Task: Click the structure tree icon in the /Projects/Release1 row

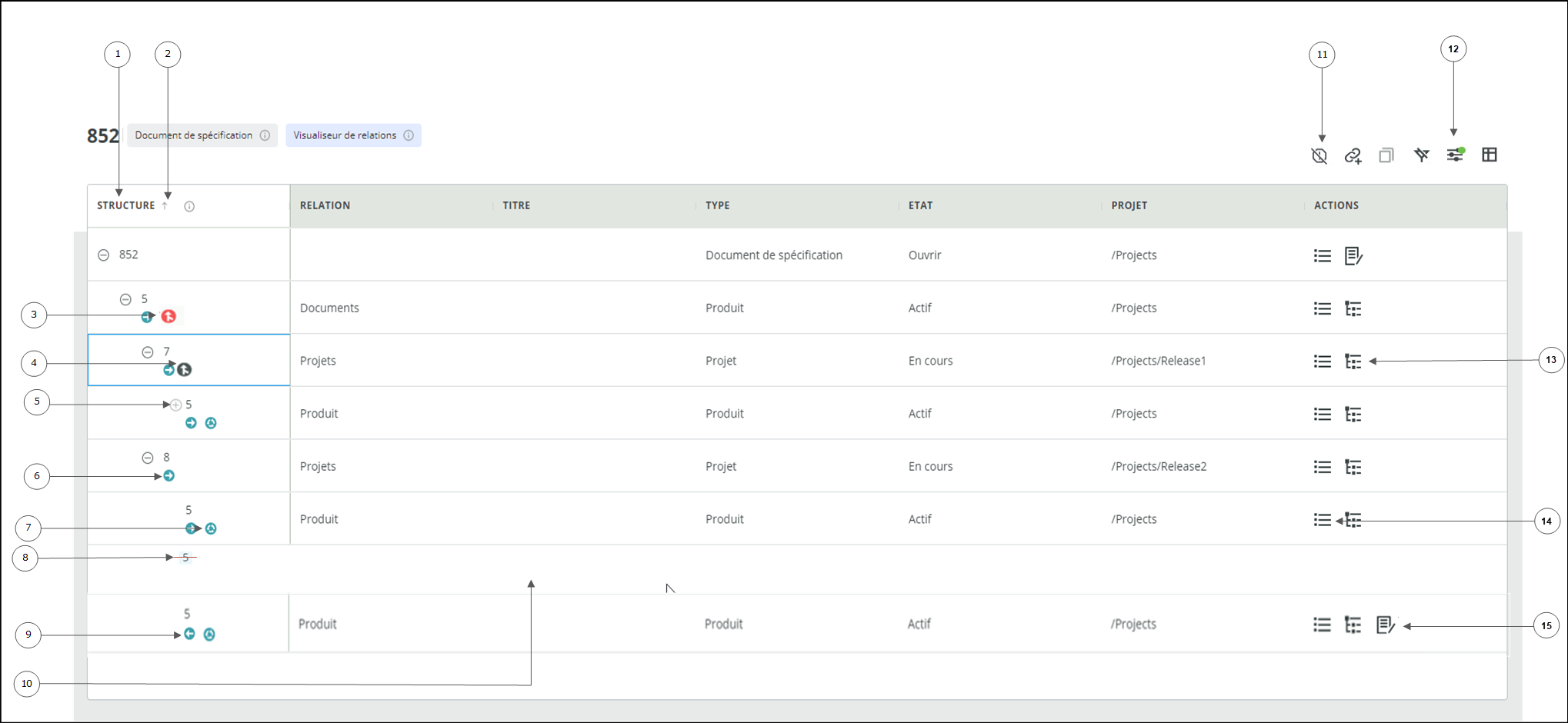Action: click(1353, 361)
